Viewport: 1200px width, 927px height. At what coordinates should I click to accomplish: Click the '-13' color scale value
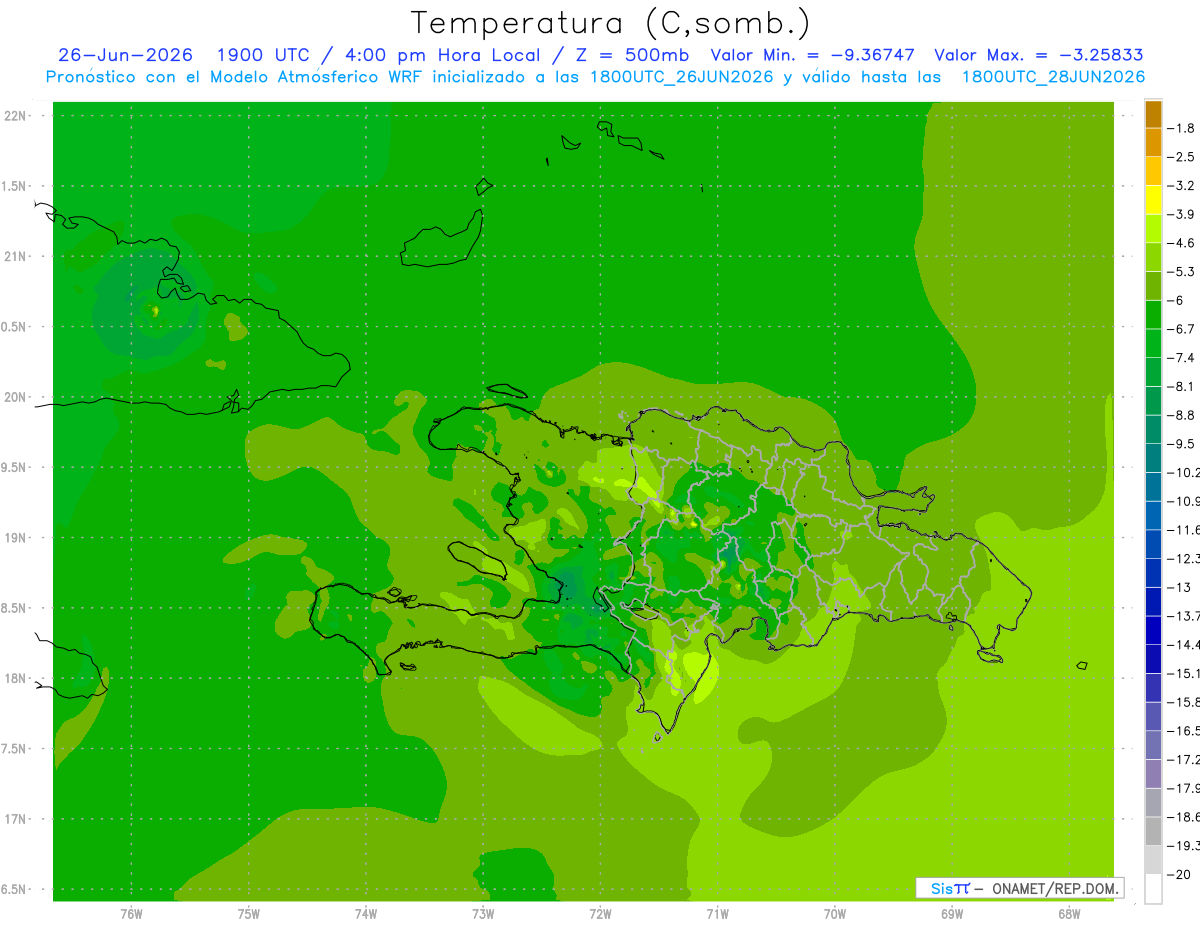point(1179,587)
